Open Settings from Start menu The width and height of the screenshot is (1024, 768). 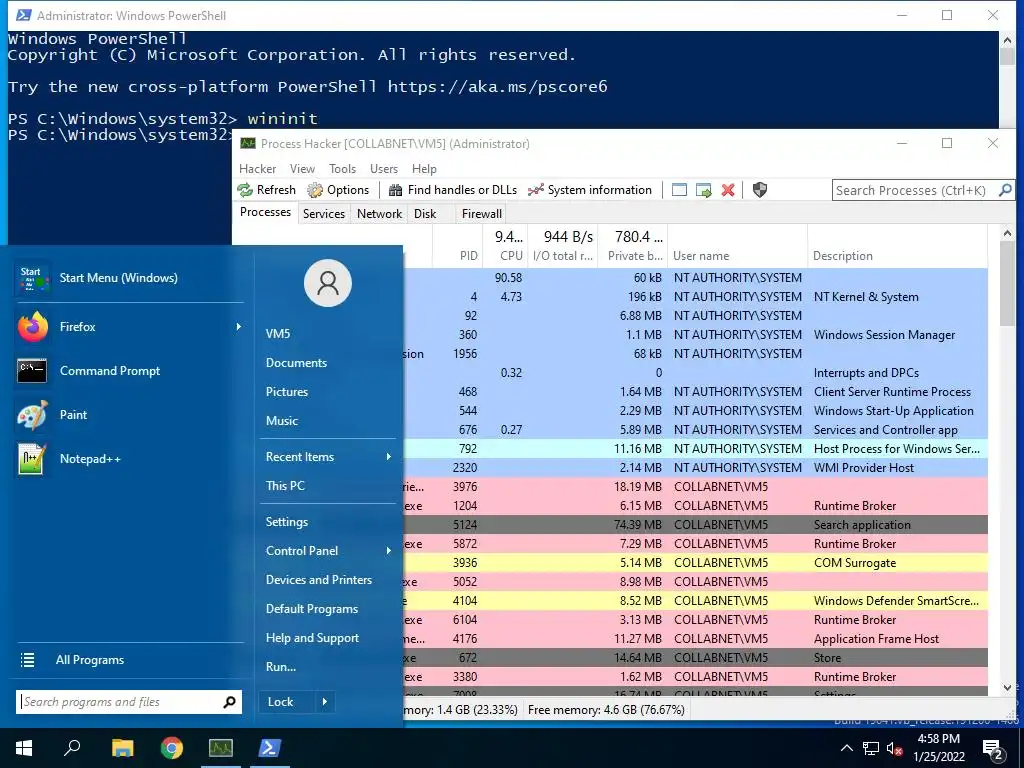pyautogui.click(x=287, y=522)
